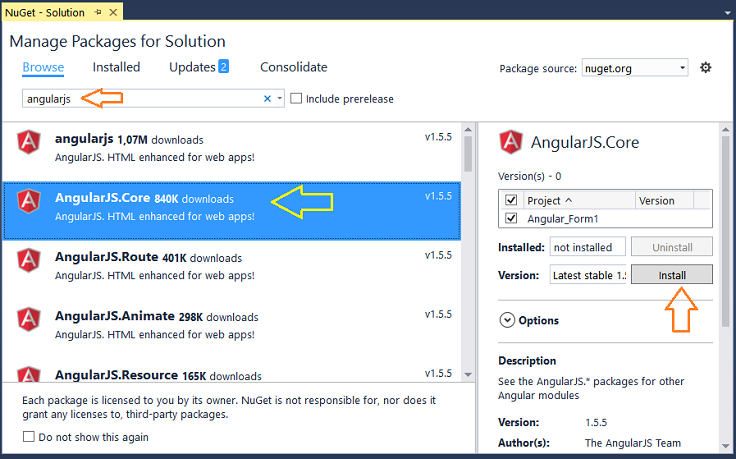736x459 pixels.
Task: Click the package list scrollbar thumb
Action: tap(468, 154)
